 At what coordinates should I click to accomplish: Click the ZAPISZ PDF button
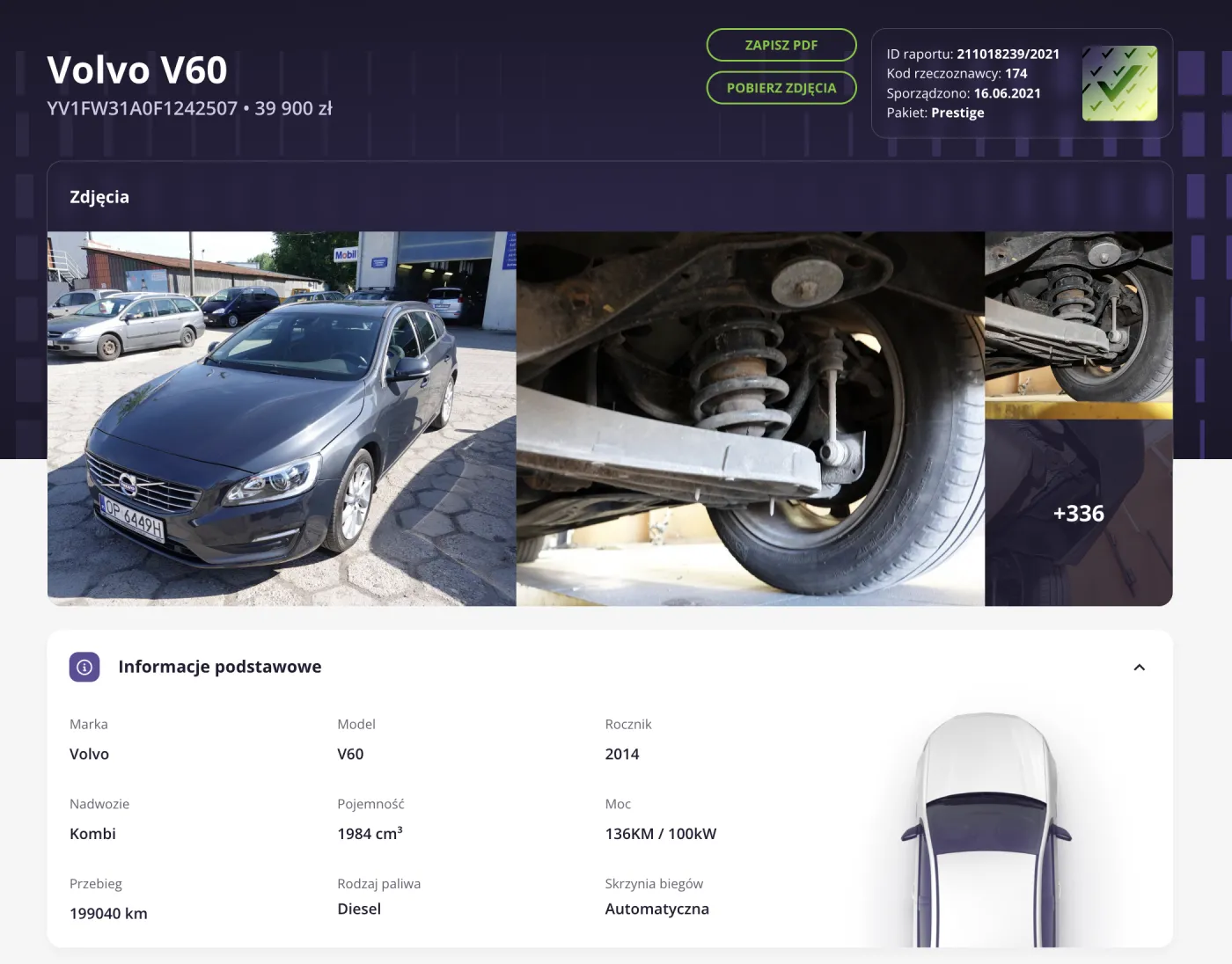(x=781, y=45)
